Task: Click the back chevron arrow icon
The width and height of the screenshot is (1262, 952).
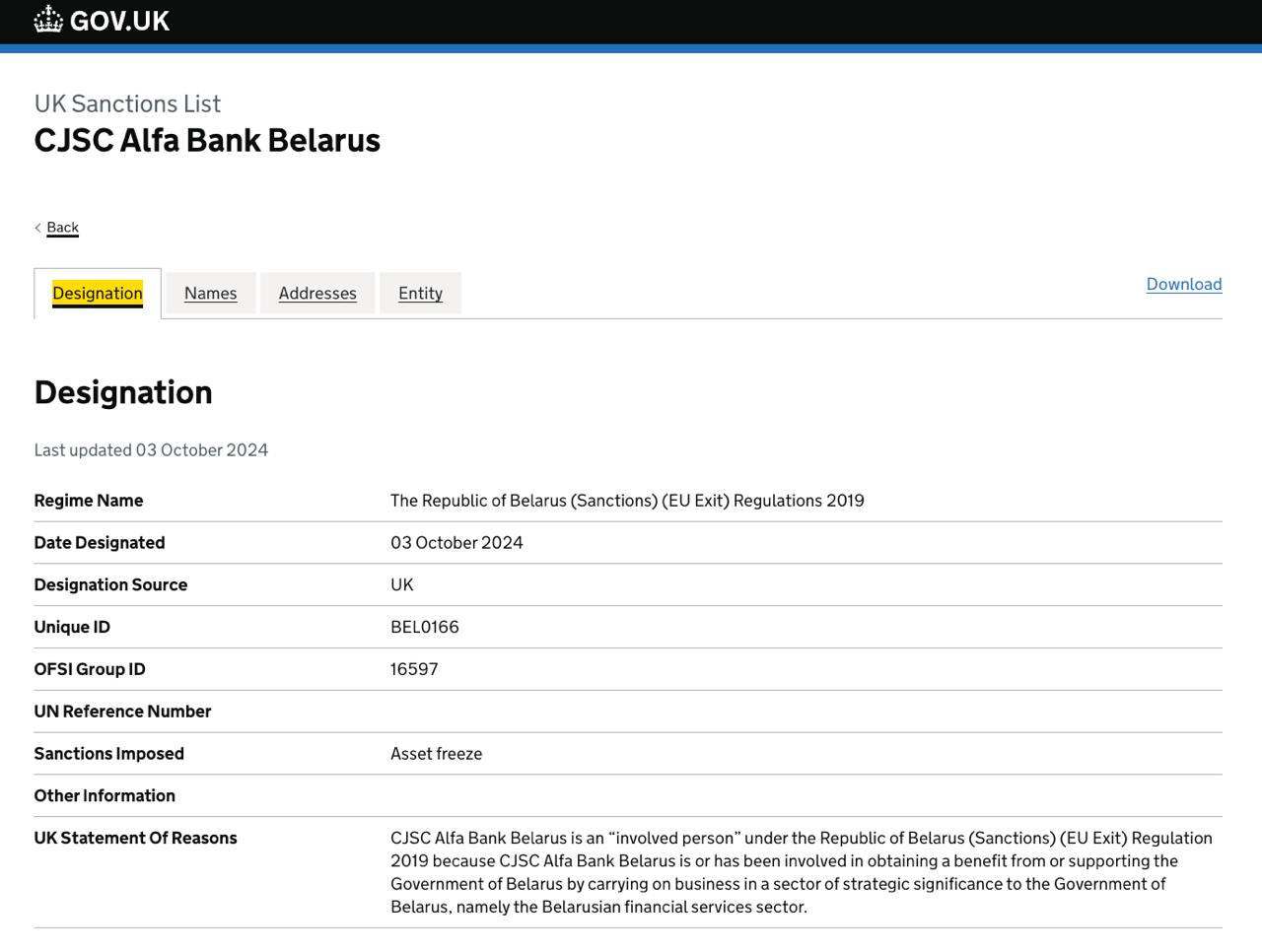Action: coord(37,228)
